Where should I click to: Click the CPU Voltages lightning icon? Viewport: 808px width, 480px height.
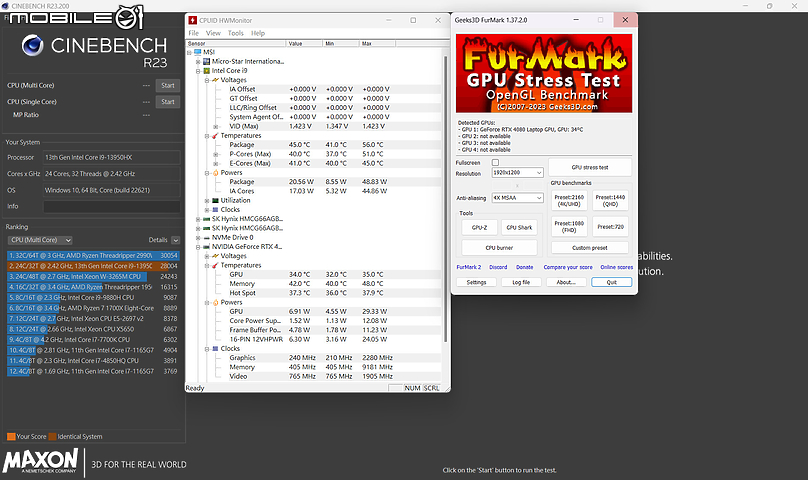coord(215,80)
